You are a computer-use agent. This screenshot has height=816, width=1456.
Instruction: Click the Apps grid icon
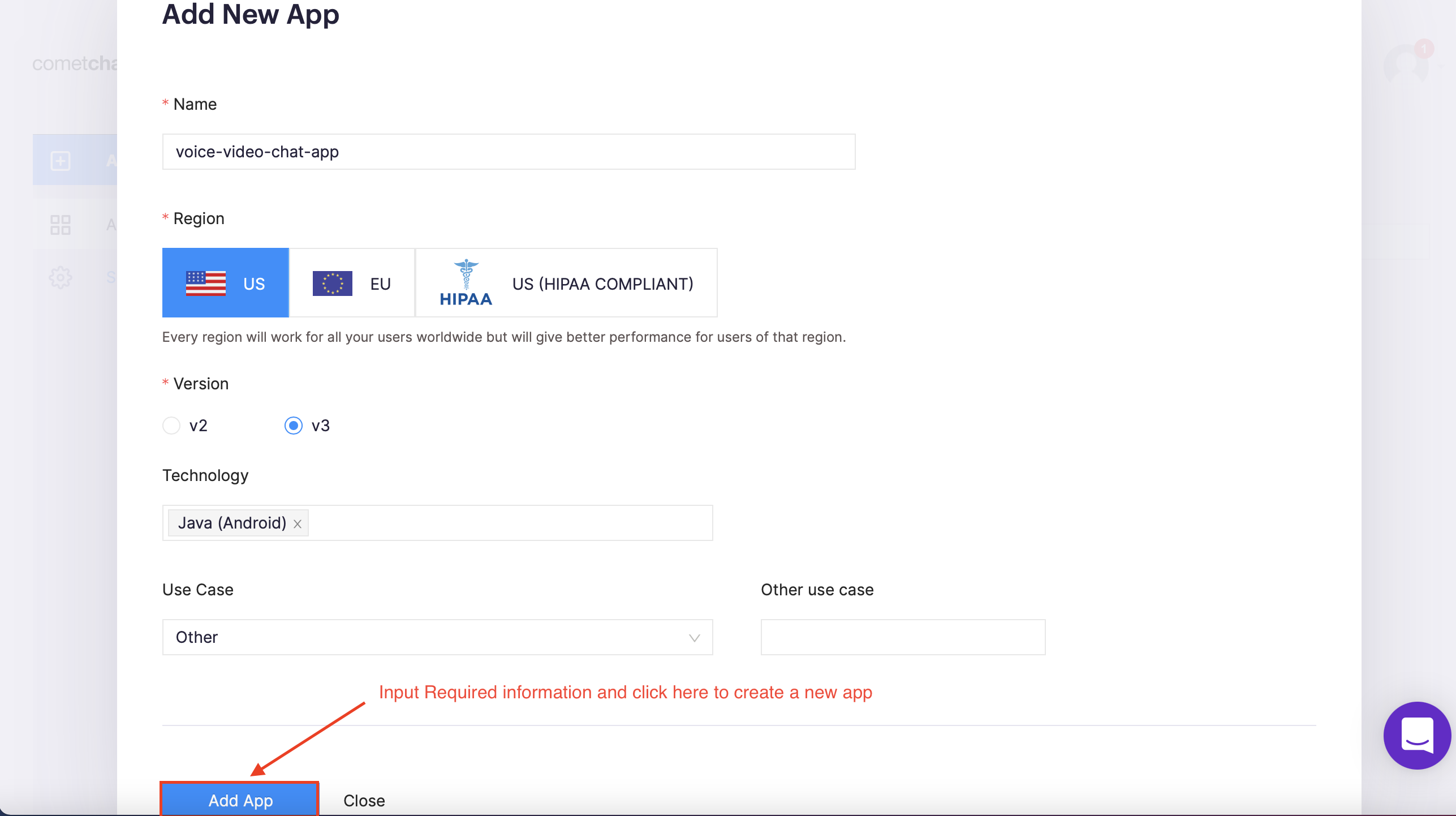coord(60,225)
